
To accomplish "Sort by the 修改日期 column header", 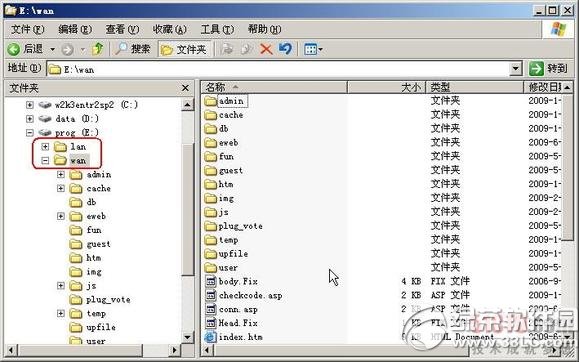I will click(x=543, y=87).
